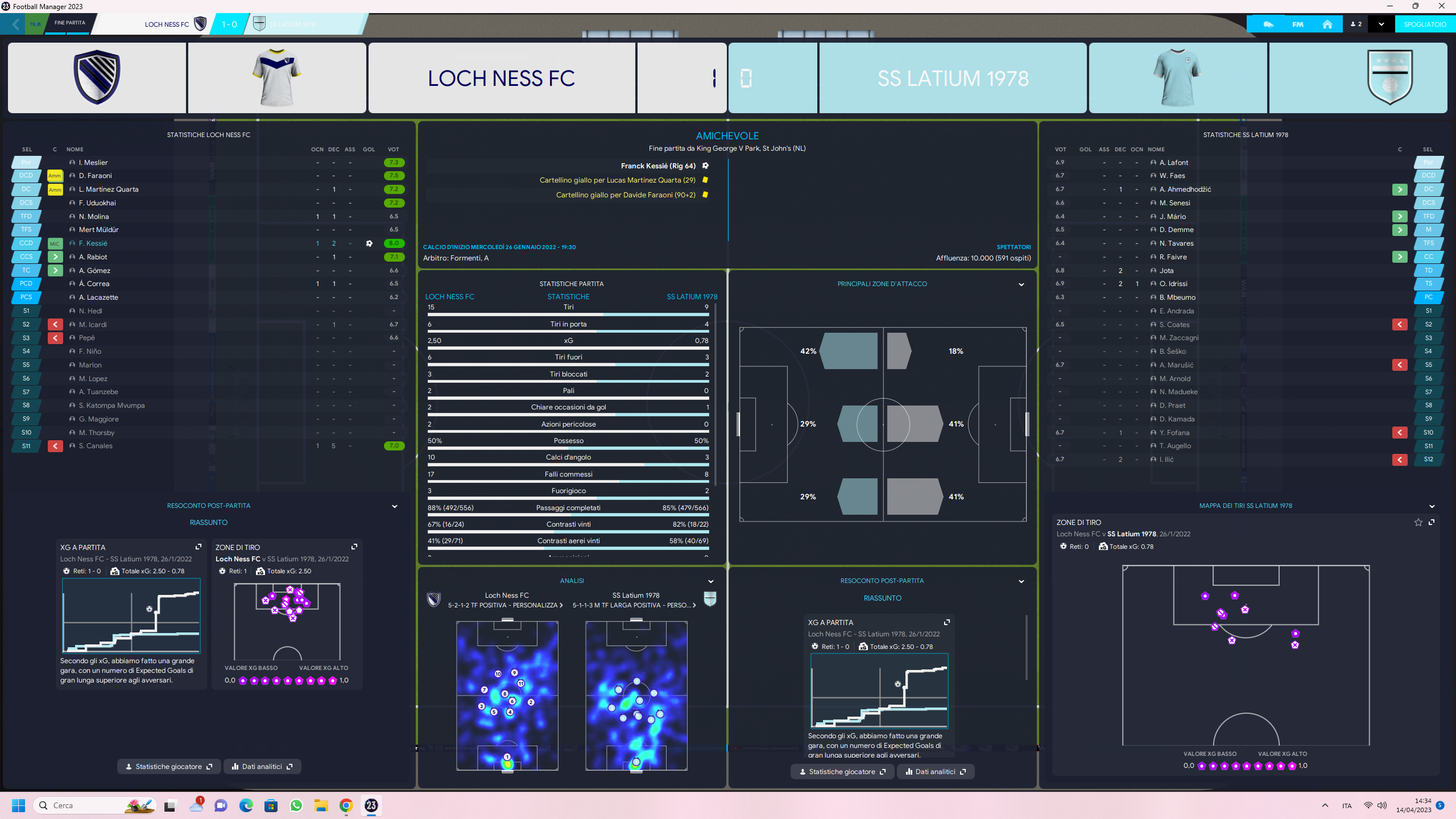Pop out the XG A PARTITA panel

pos(198,547)
